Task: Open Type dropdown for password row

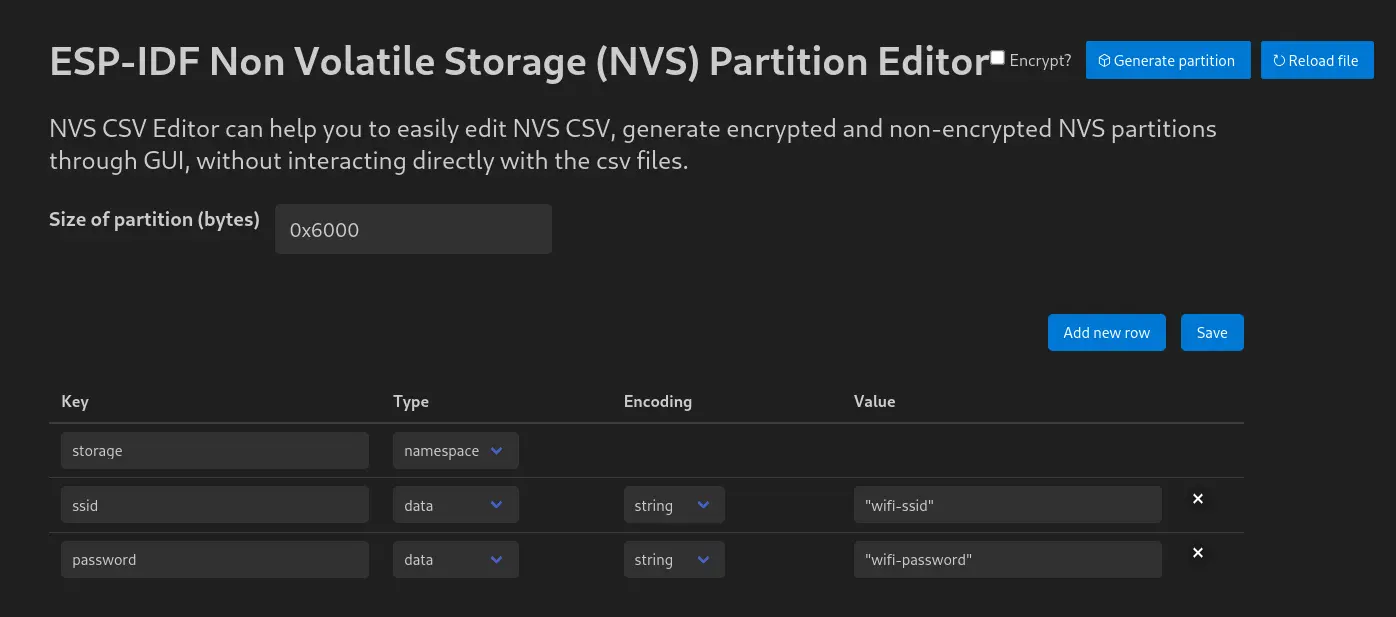Action: click(x=455, y=560)
